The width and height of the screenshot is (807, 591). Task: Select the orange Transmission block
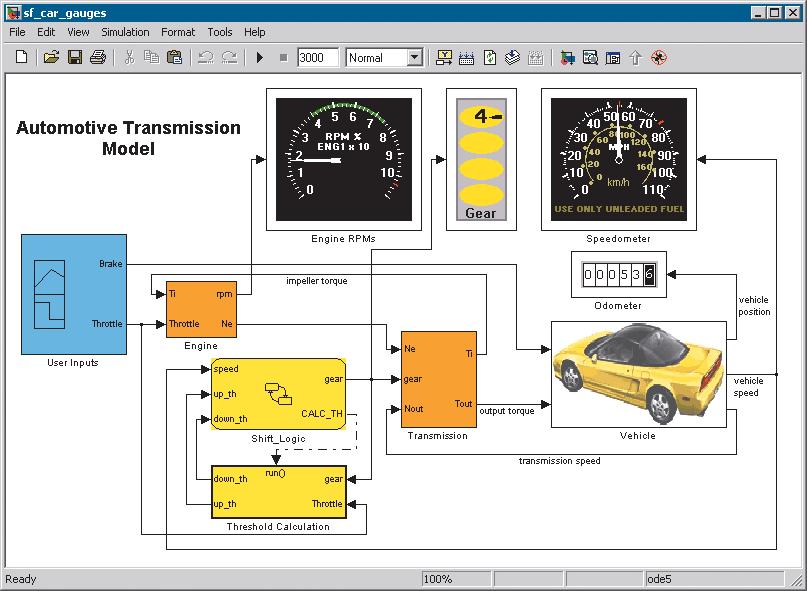coord(438,379)
